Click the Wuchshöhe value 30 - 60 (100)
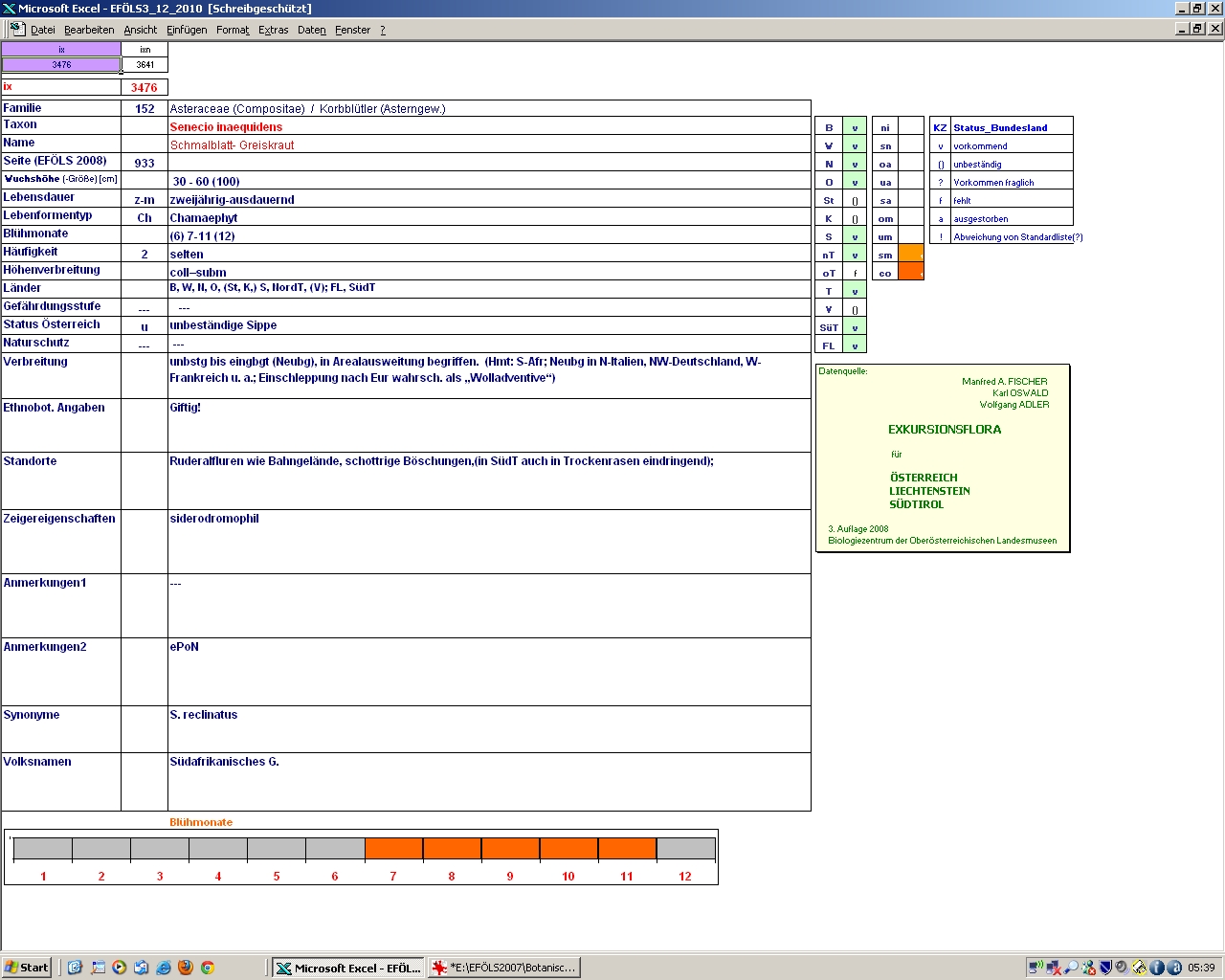This screenshot has width=1225, height=980. coord(206,181)
